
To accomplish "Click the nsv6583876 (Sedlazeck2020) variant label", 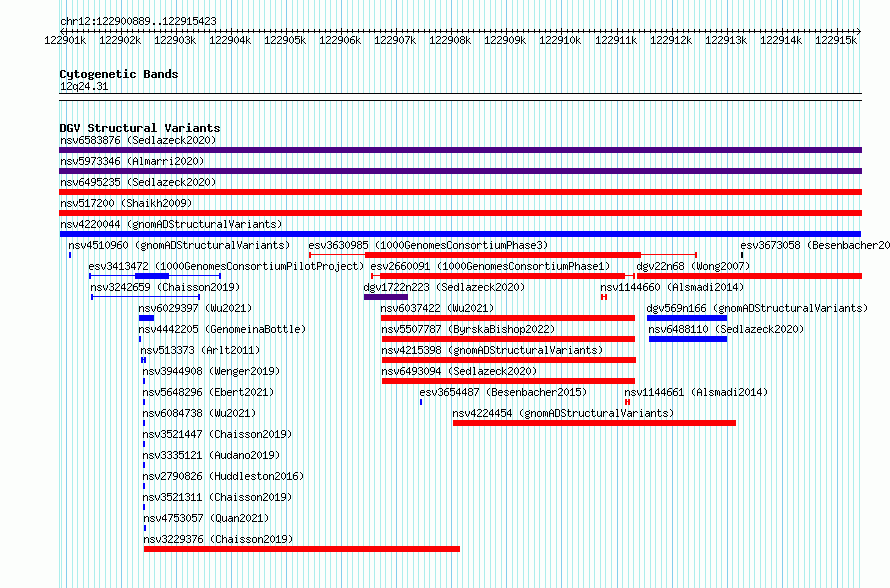I will click(x=138, y=140).
